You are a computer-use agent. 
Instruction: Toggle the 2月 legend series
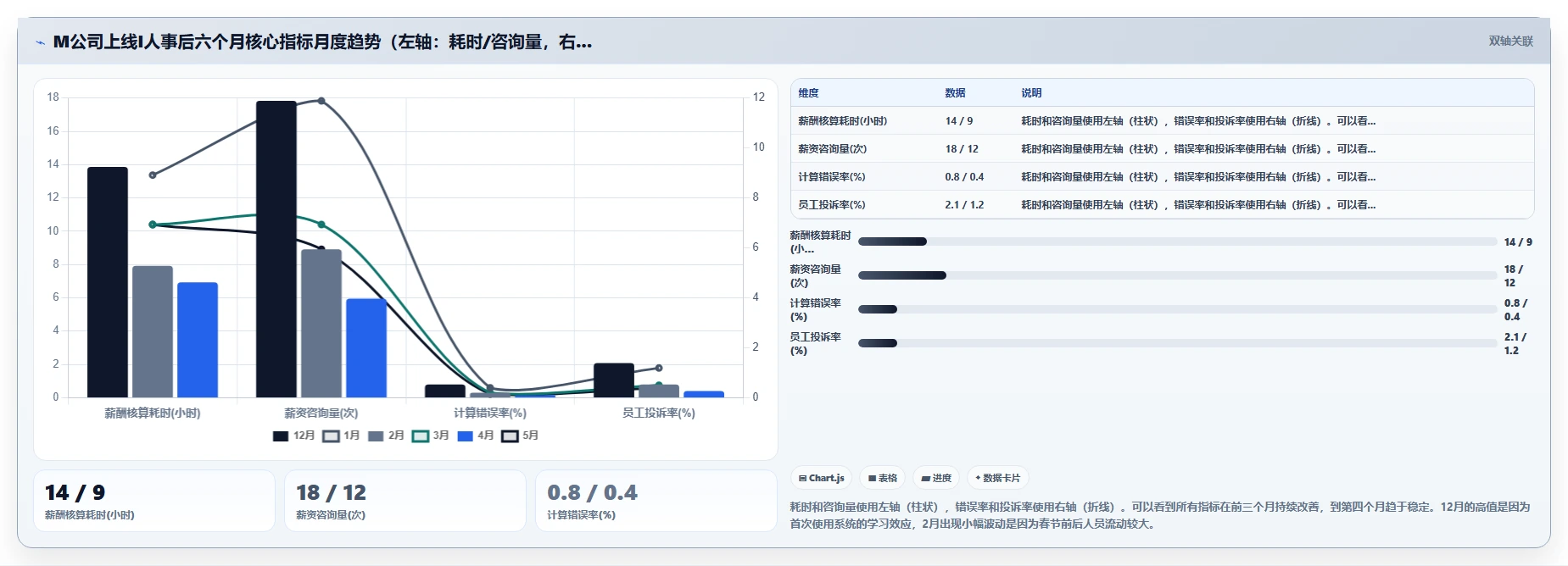pyautogui.click(x=386, y=436)
